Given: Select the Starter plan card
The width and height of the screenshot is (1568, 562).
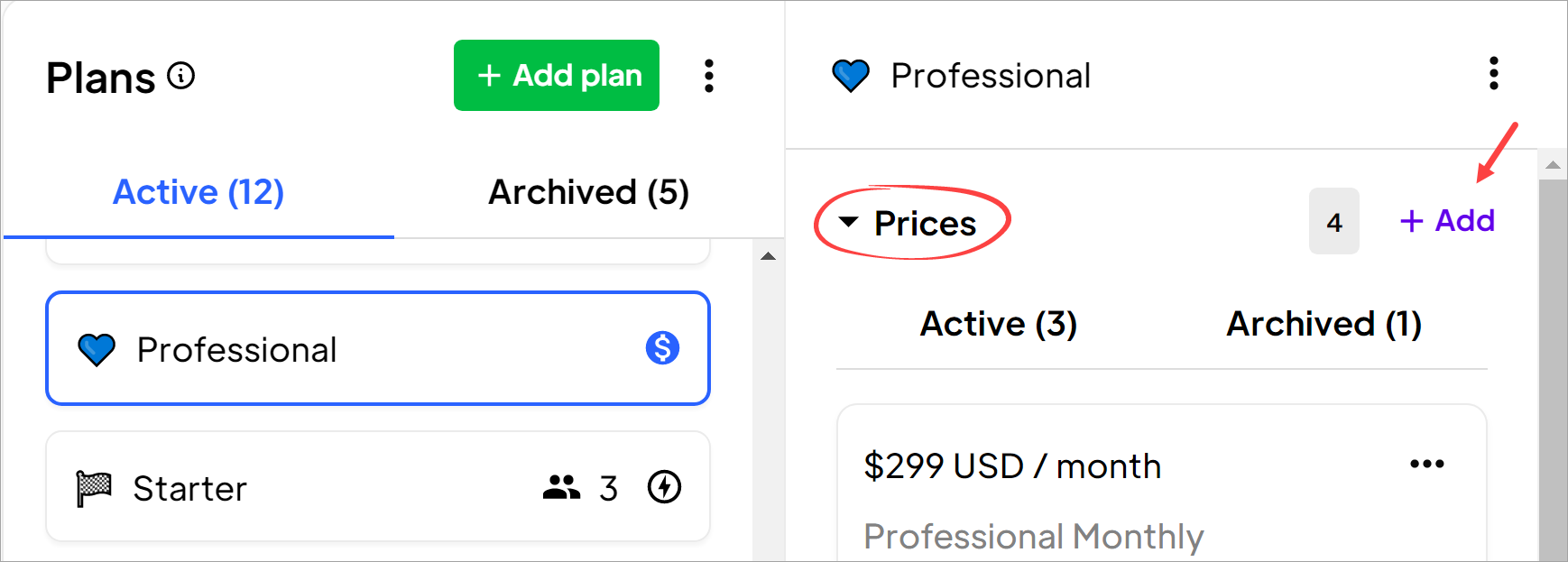Looking at the screenshot, I should [x=378, y=487].
